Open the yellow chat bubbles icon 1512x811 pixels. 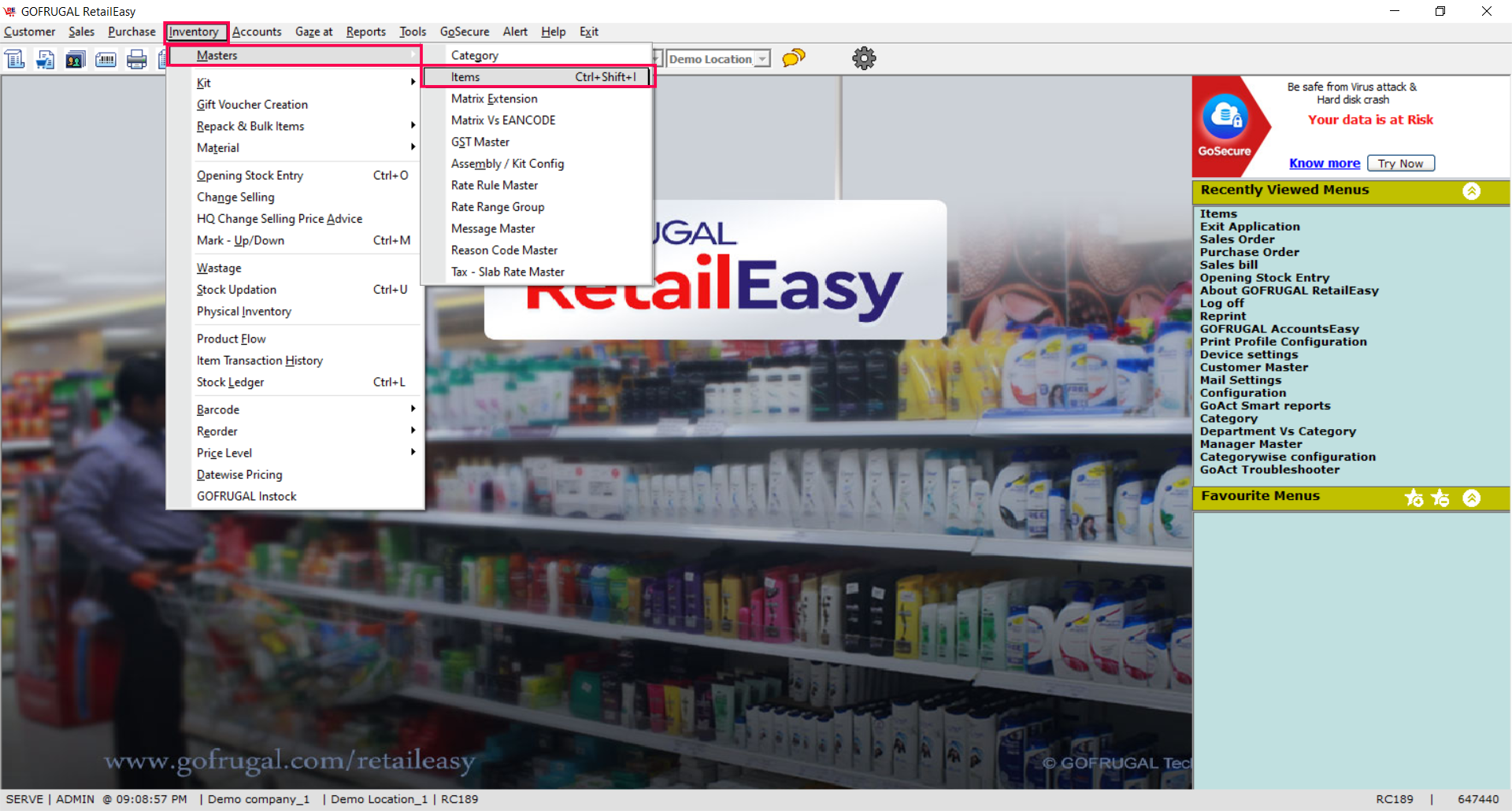click(x=794, y=58)
